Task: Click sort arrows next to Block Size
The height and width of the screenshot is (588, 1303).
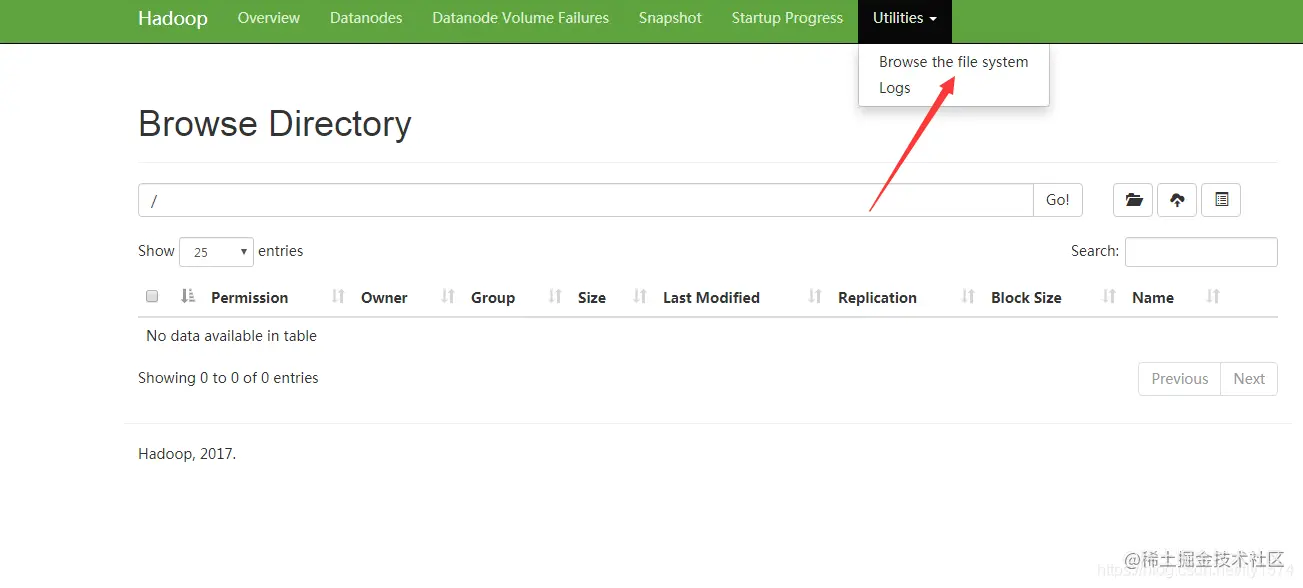Action: [x=1109, y=297]
